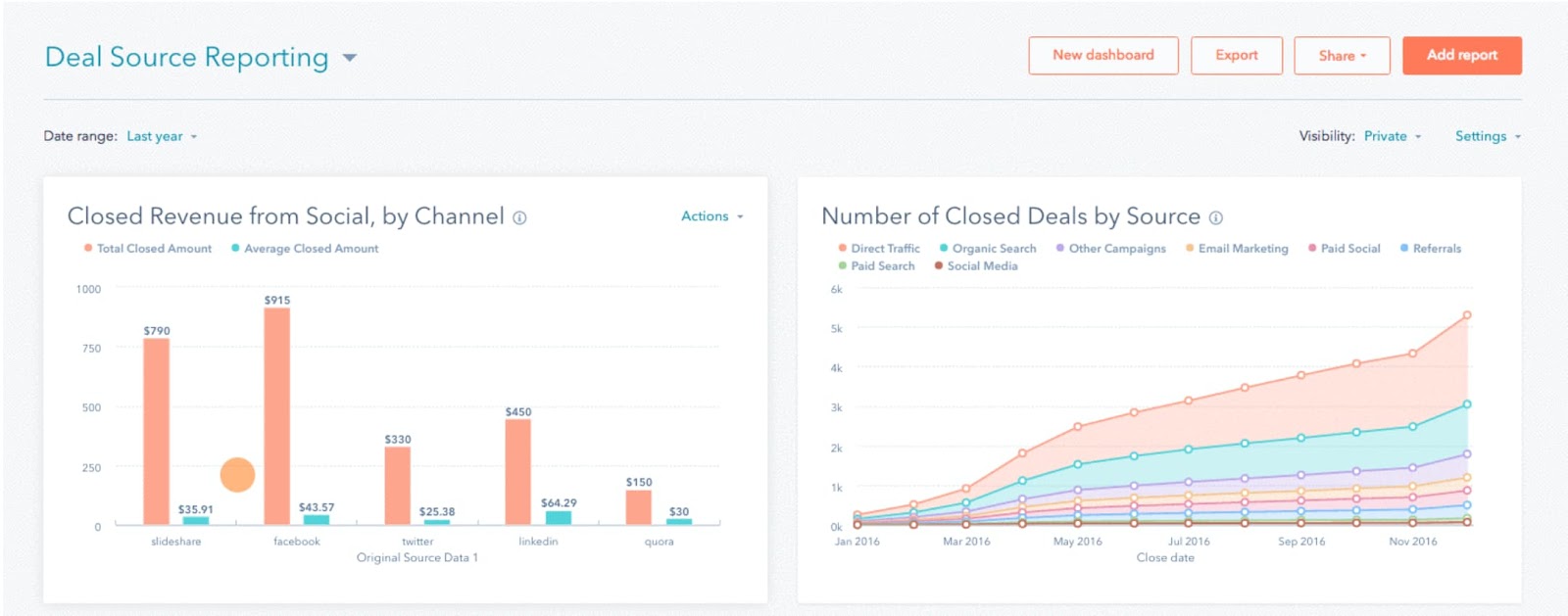The width and height of the screenshot is (1568, 616).
Task: Open the Private visibility dropdown
Action: [x=1392, y=137]
